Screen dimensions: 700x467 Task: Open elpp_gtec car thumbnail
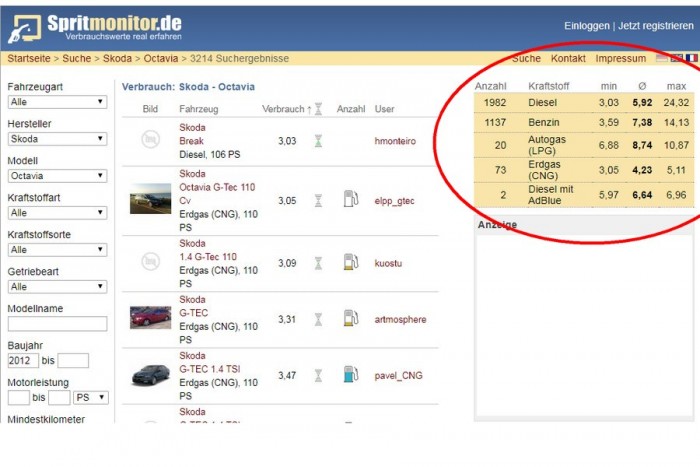150,199
